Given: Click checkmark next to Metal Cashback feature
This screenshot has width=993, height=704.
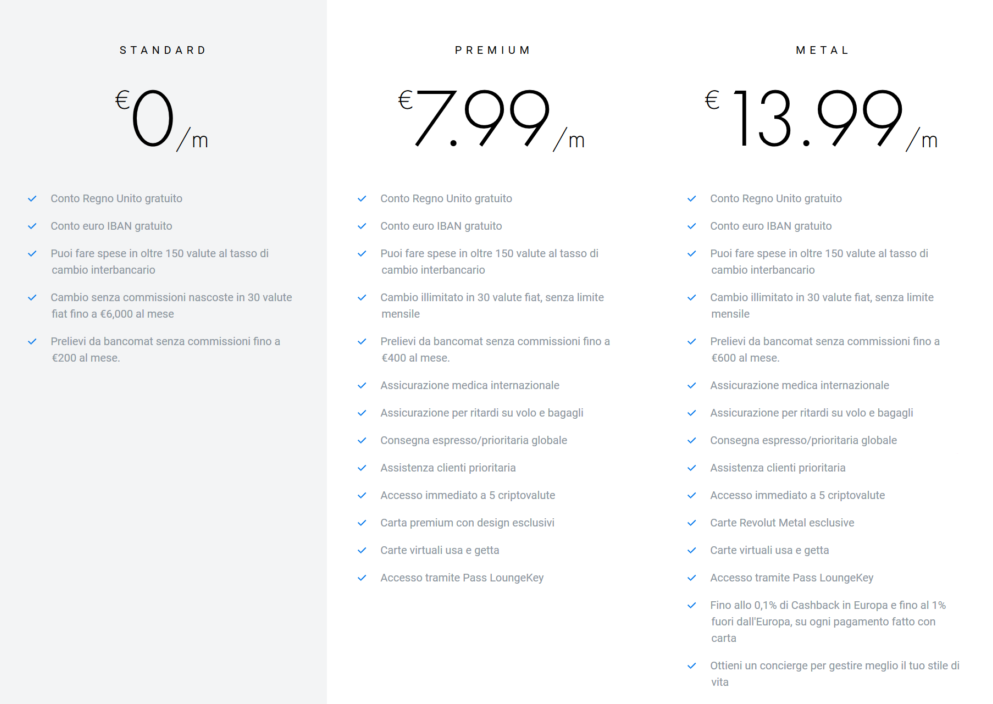Looking at the screenshot, I should [692, 606].
